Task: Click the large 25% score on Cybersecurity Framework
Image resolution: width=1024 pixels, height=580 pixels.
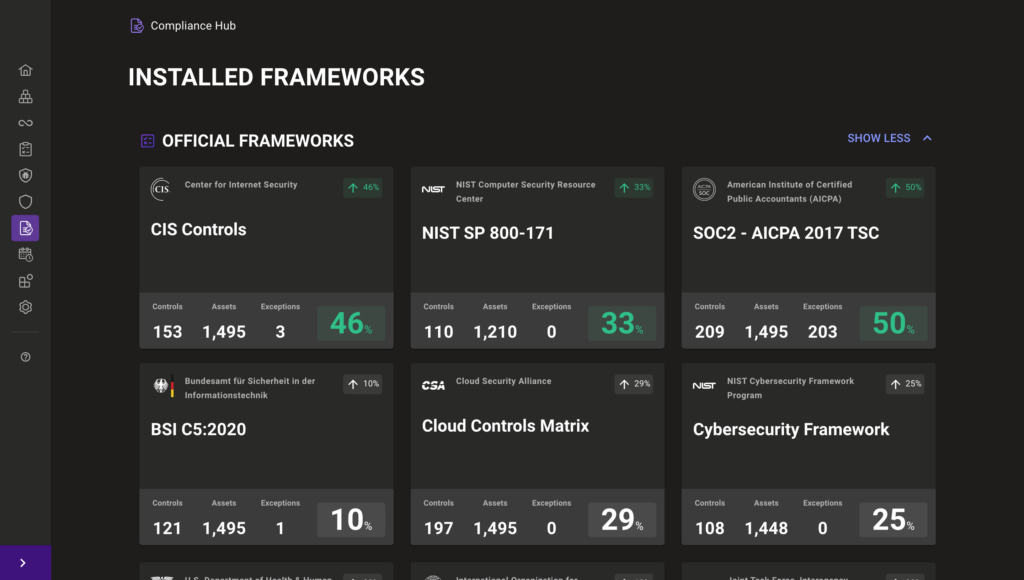Action: 893,520
